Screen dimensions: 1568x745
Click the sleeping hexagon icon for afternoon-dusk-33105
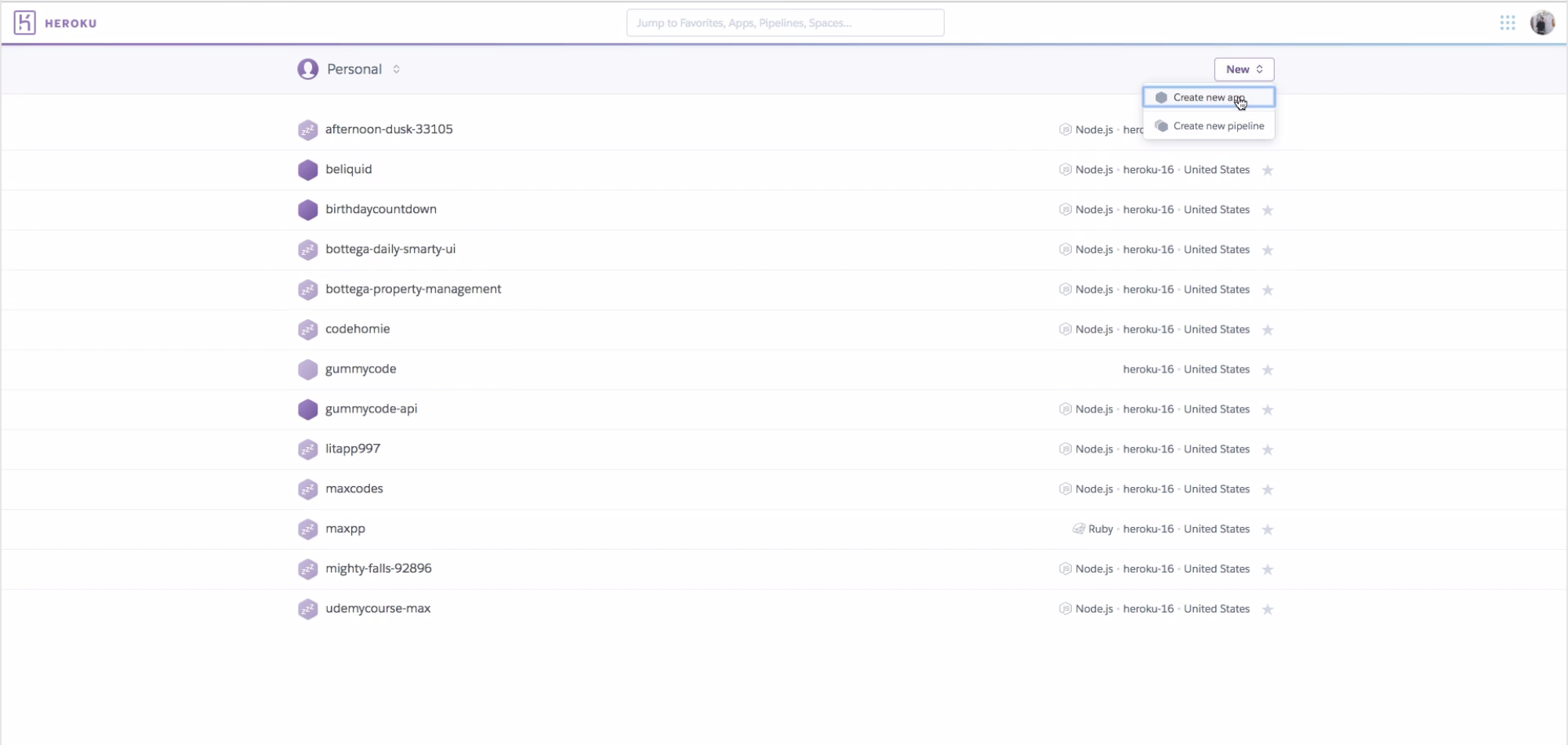308,130
